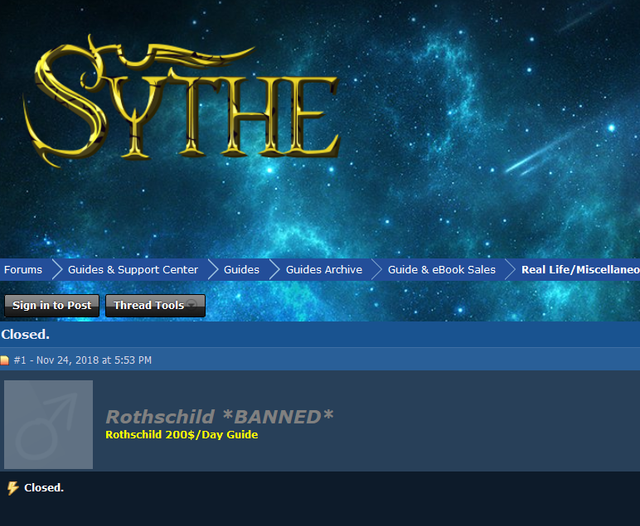Click the Sign in to Post button
This screenshot has height=526, width=640.
(52, 305)
